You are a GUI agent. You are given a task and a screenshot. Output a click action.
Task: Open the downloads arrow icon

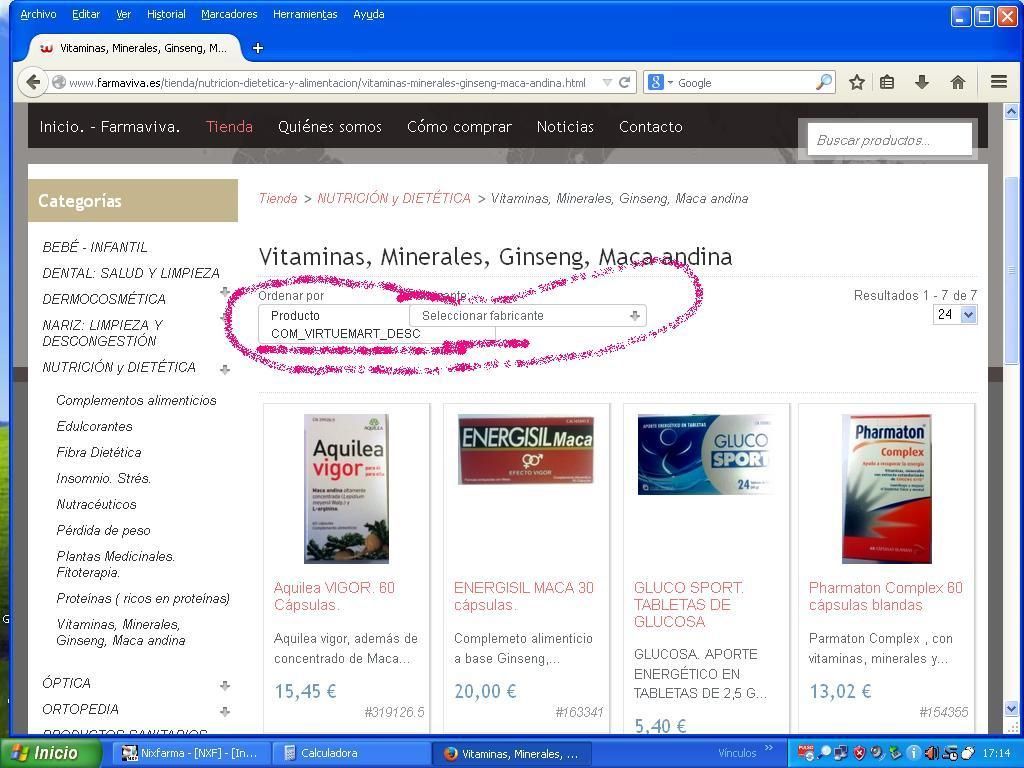[x=921, y=82]
